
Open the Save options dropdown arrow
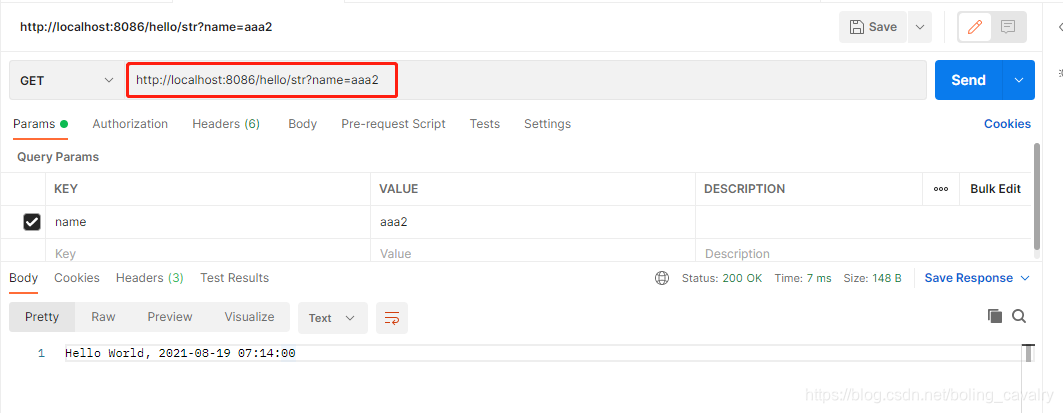click(x=919, y=27)
